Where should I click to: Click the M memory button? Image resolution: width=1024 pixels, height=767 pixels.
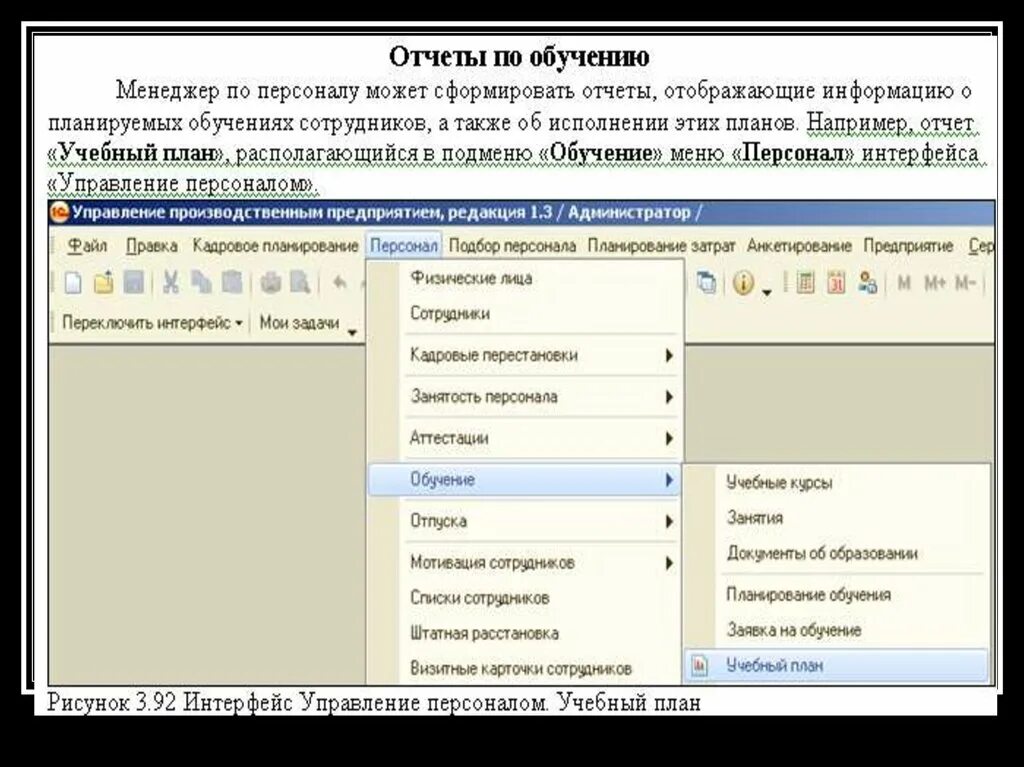click(x=904, y=283)
